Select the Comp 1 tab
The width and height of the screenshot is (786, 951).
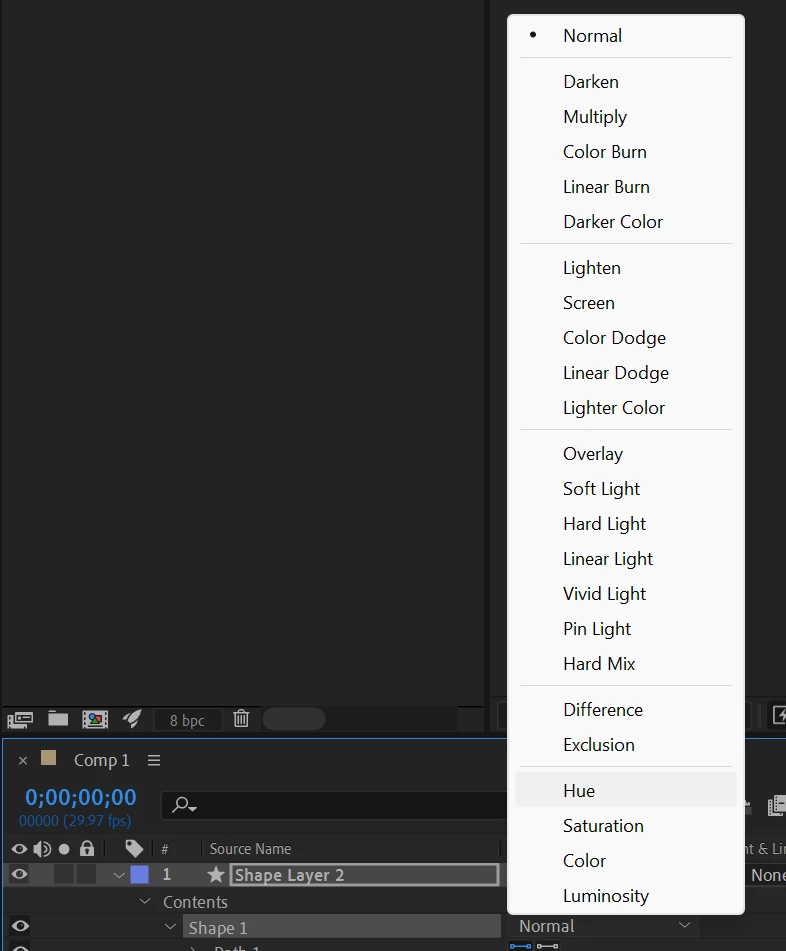point(101,761)
